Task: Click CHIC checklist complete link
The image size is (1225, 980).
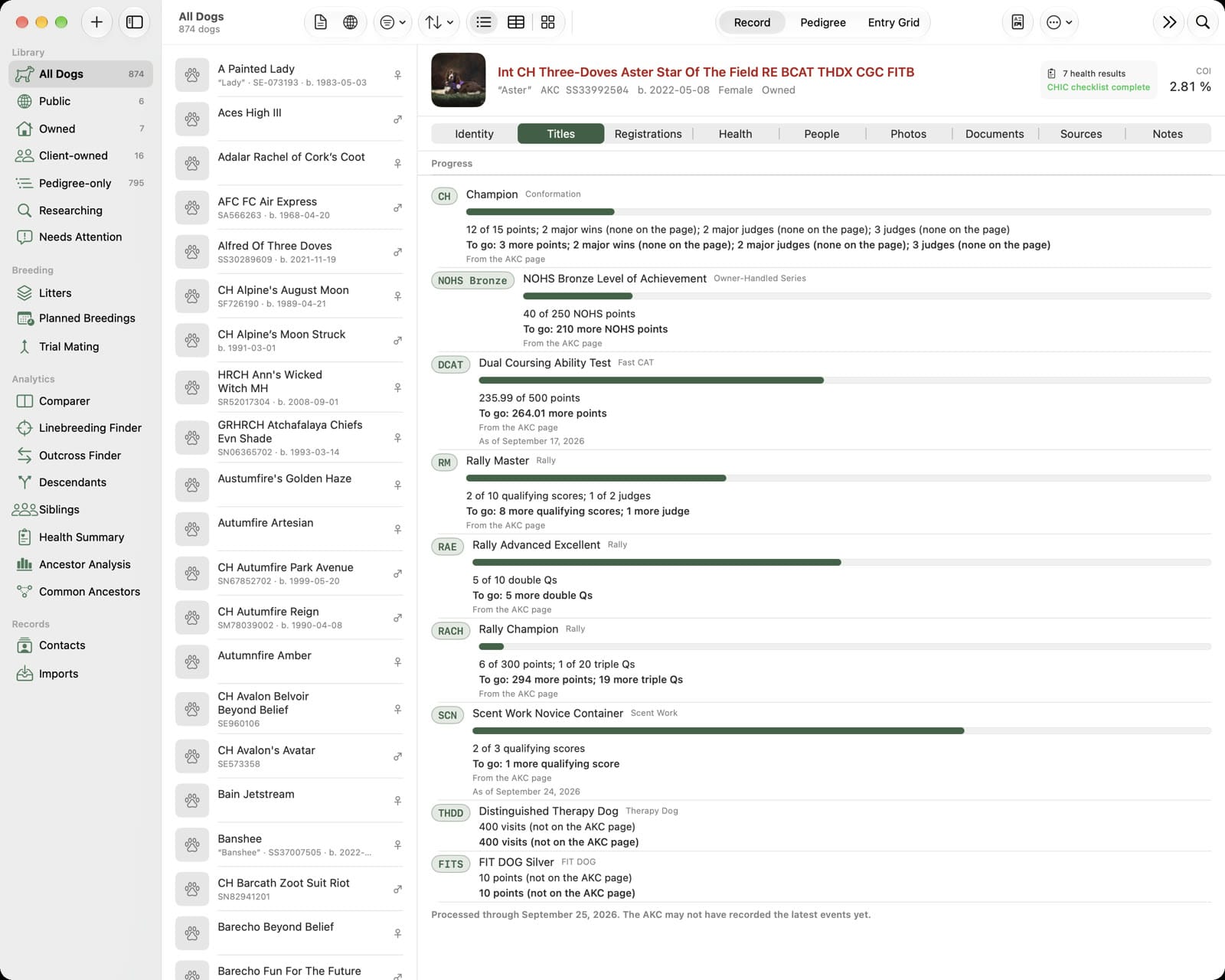Action: pos(1098,87)
